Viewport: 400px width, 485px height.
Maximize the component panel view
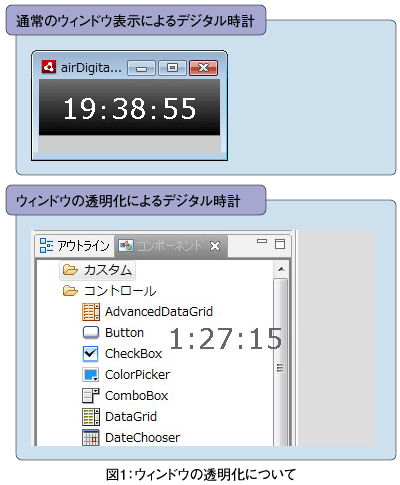[280, 244]
